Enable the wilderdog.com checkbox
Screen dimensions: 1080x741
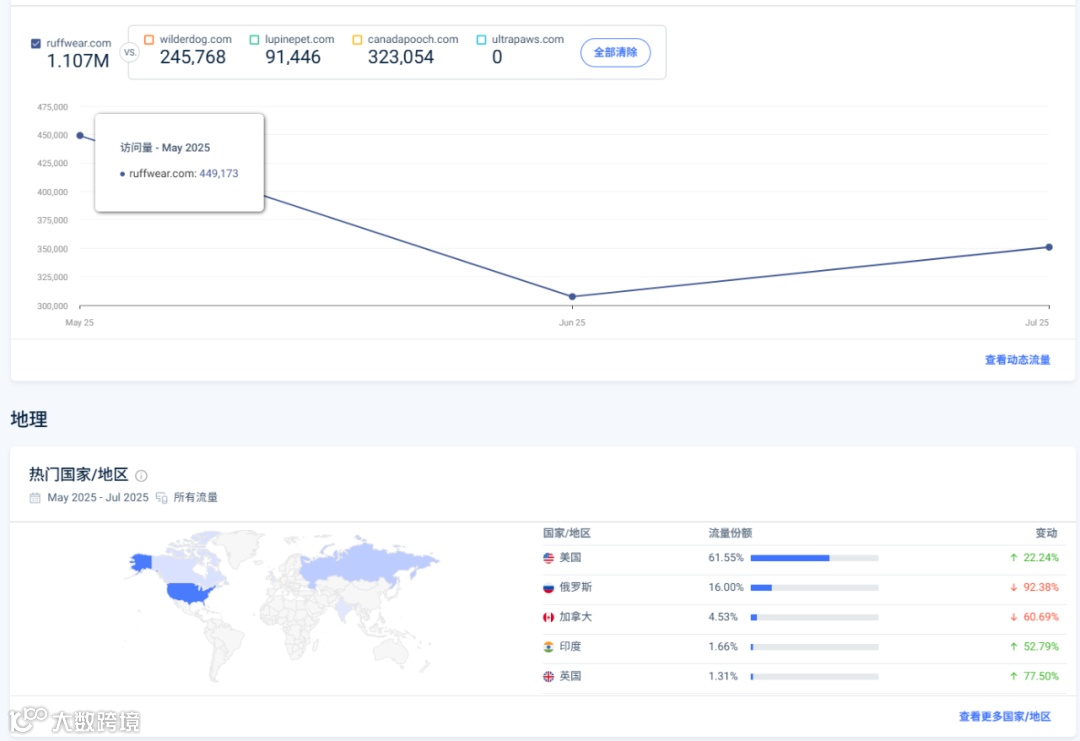[x=149, y=39]
